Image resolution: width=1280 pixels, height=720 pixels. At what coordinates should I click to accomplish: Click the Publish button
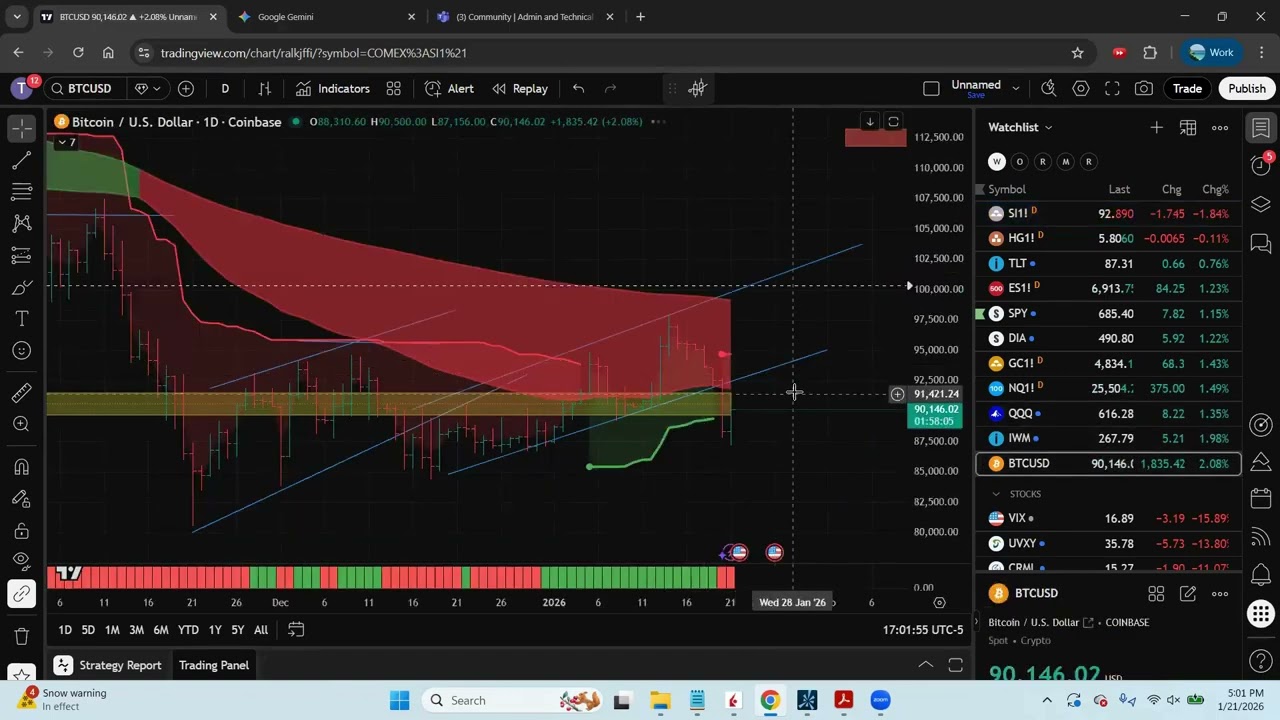coord(1247,89)
